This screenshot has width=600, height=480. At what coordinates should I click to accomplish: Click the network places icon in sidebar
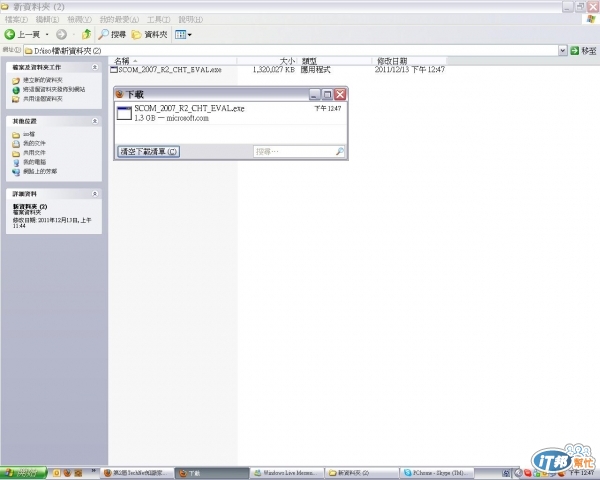[x=16, y=172]
